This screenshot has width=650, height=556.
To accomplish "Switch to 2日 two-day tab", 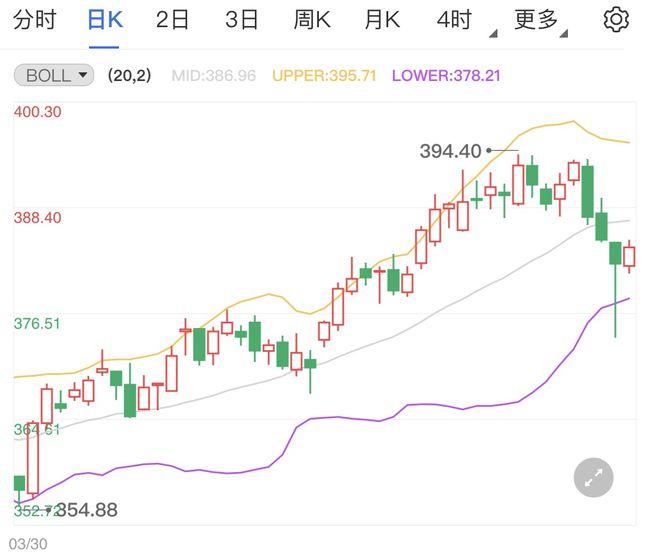I will tap(173, 20).
